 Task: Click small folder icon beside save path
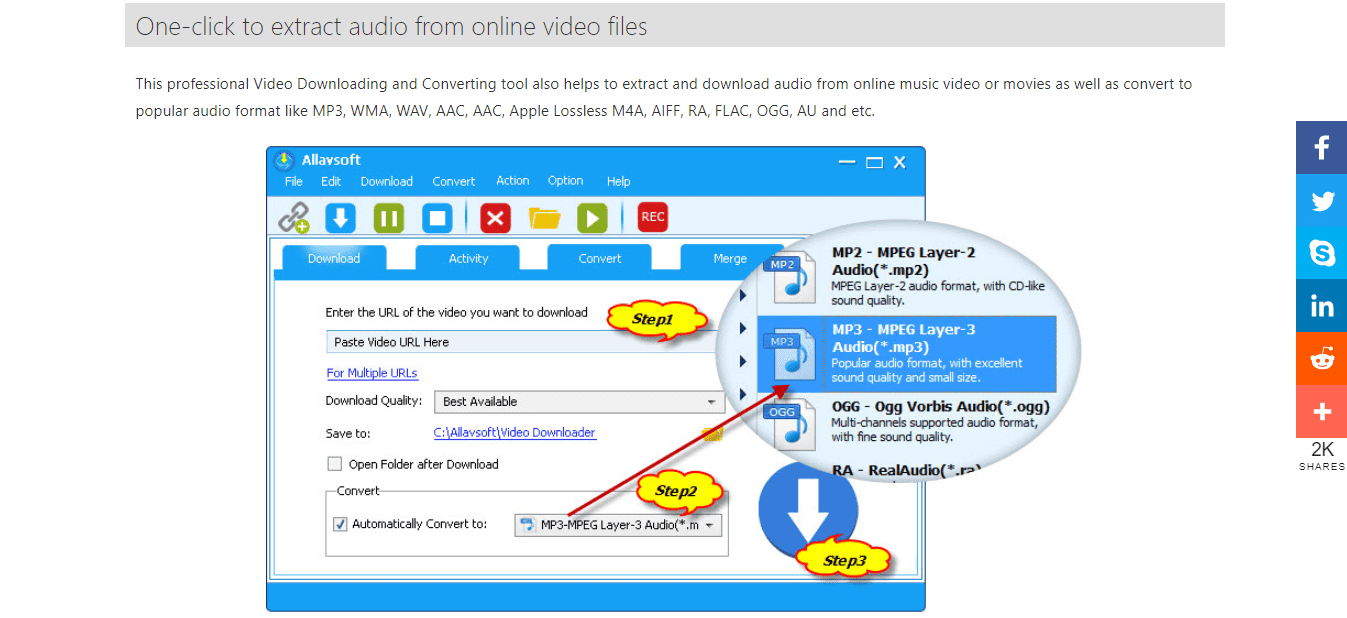712,433
